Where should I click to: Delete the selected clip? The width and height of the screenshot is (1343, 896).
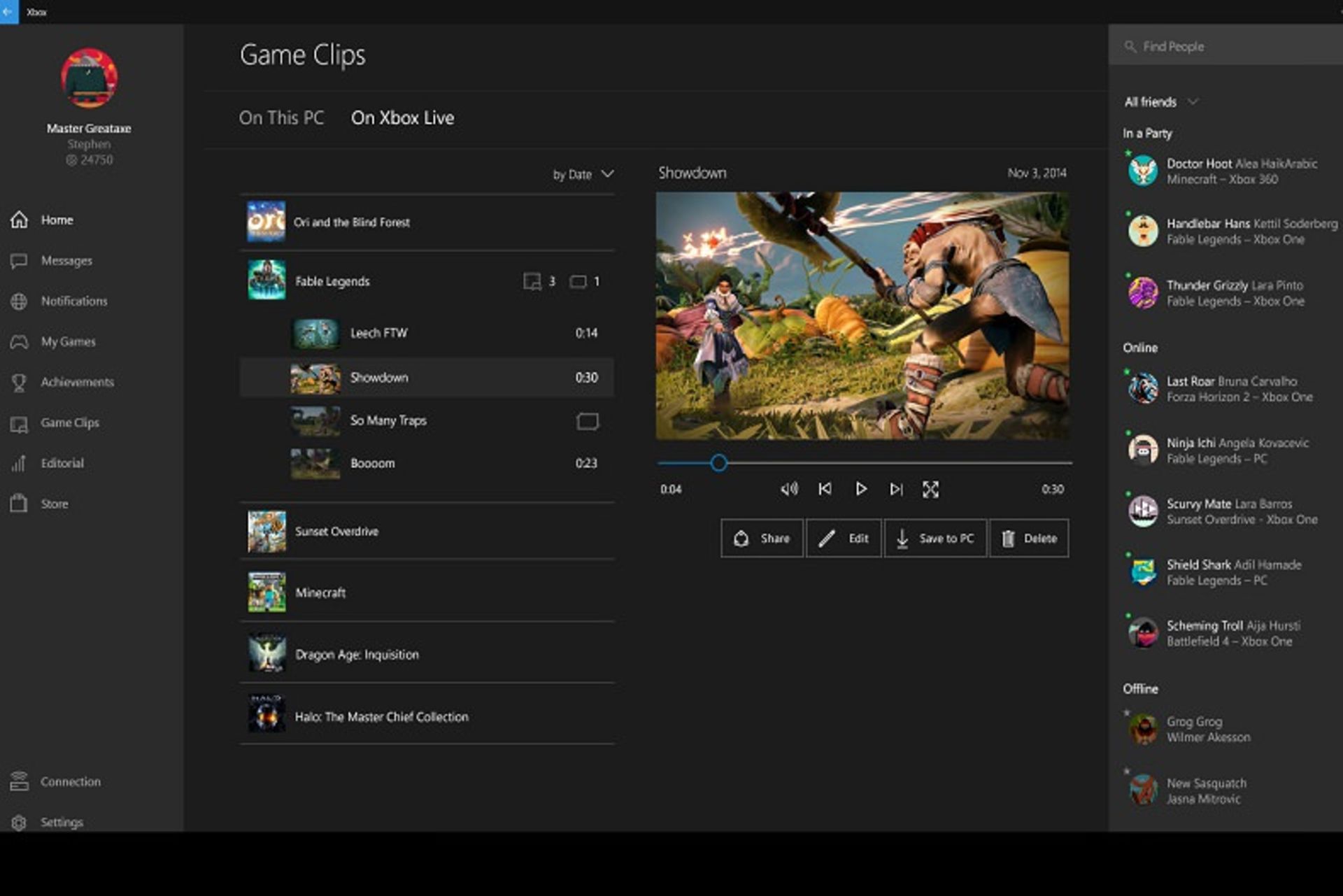click(1029, 538)
